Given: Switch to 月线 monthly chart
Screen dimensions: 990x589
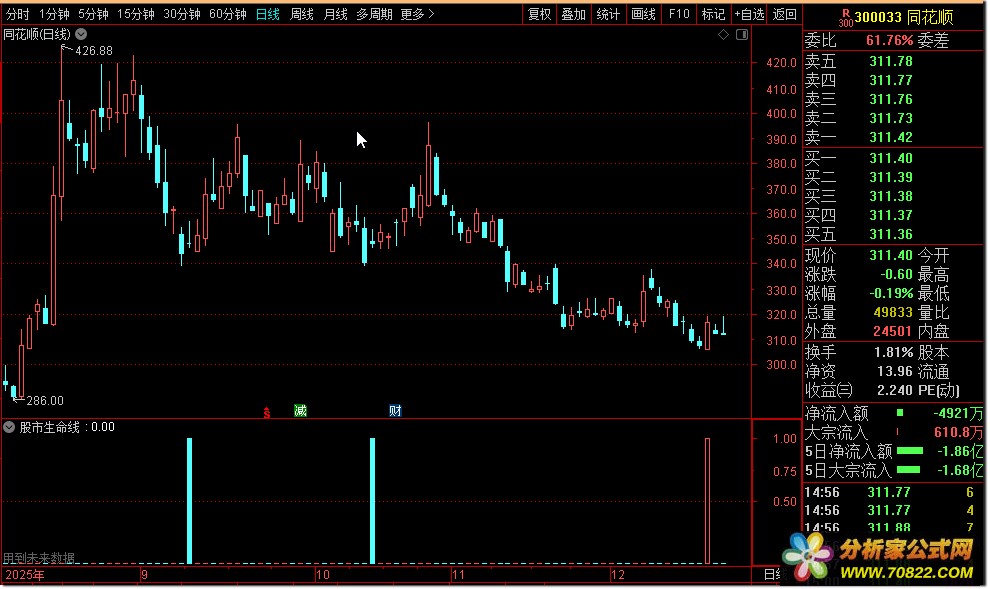Looking at the screenshot, I should 335,14.
